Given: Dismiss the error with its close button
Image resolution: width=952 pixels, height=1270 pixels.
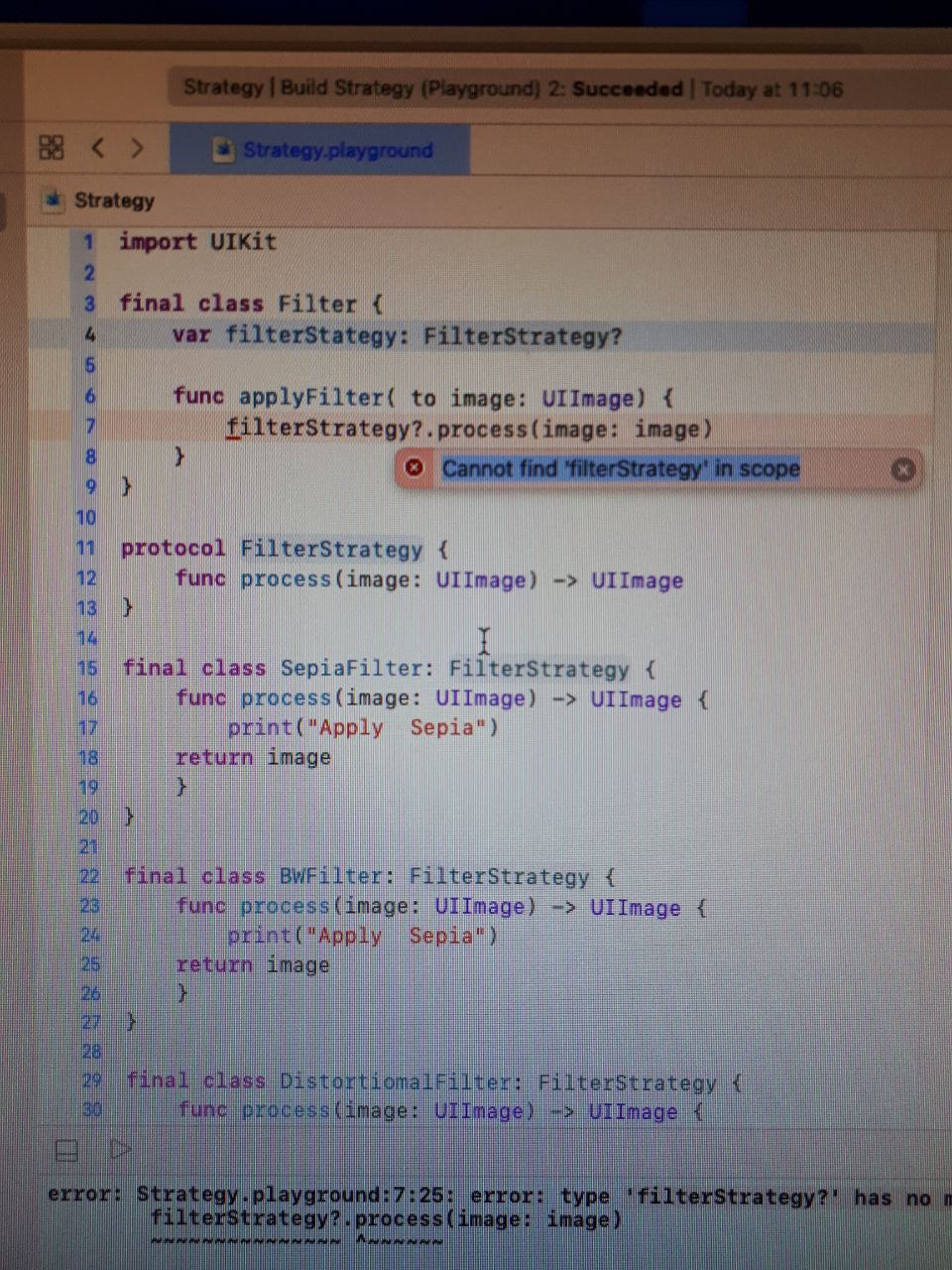Looking at the screenshot, I should [902, 469].
